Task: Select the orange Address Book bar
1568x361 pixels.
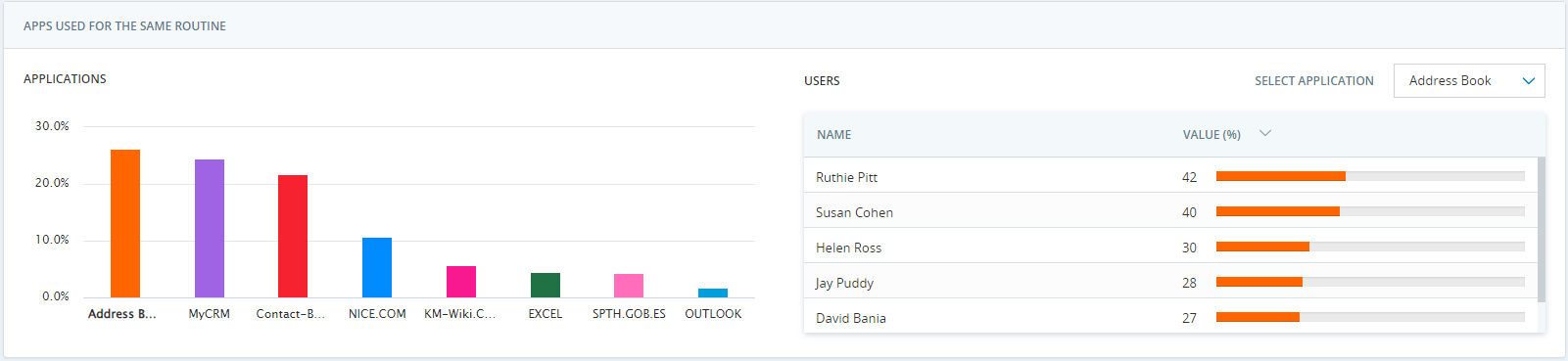Action: click(x=125, y=223)
